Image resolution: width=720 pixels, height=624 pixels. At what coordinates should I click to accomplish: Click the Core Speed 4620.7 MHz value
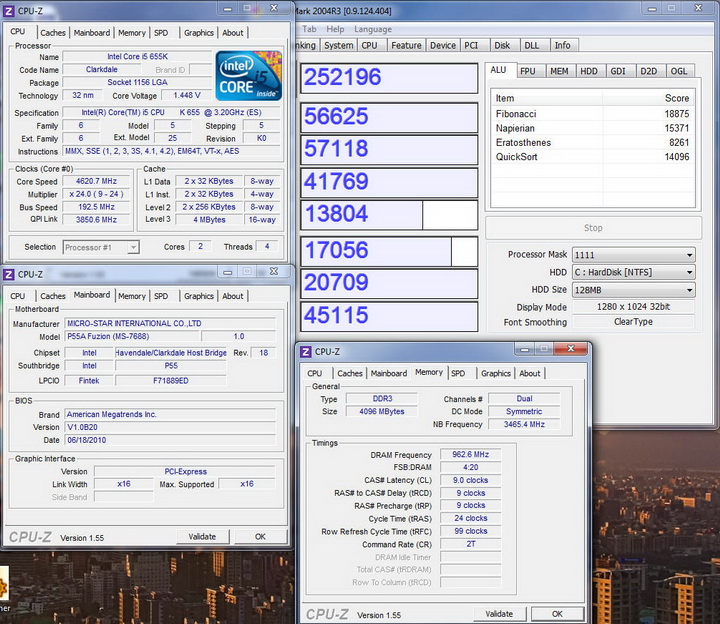click(x=96, y=181)
